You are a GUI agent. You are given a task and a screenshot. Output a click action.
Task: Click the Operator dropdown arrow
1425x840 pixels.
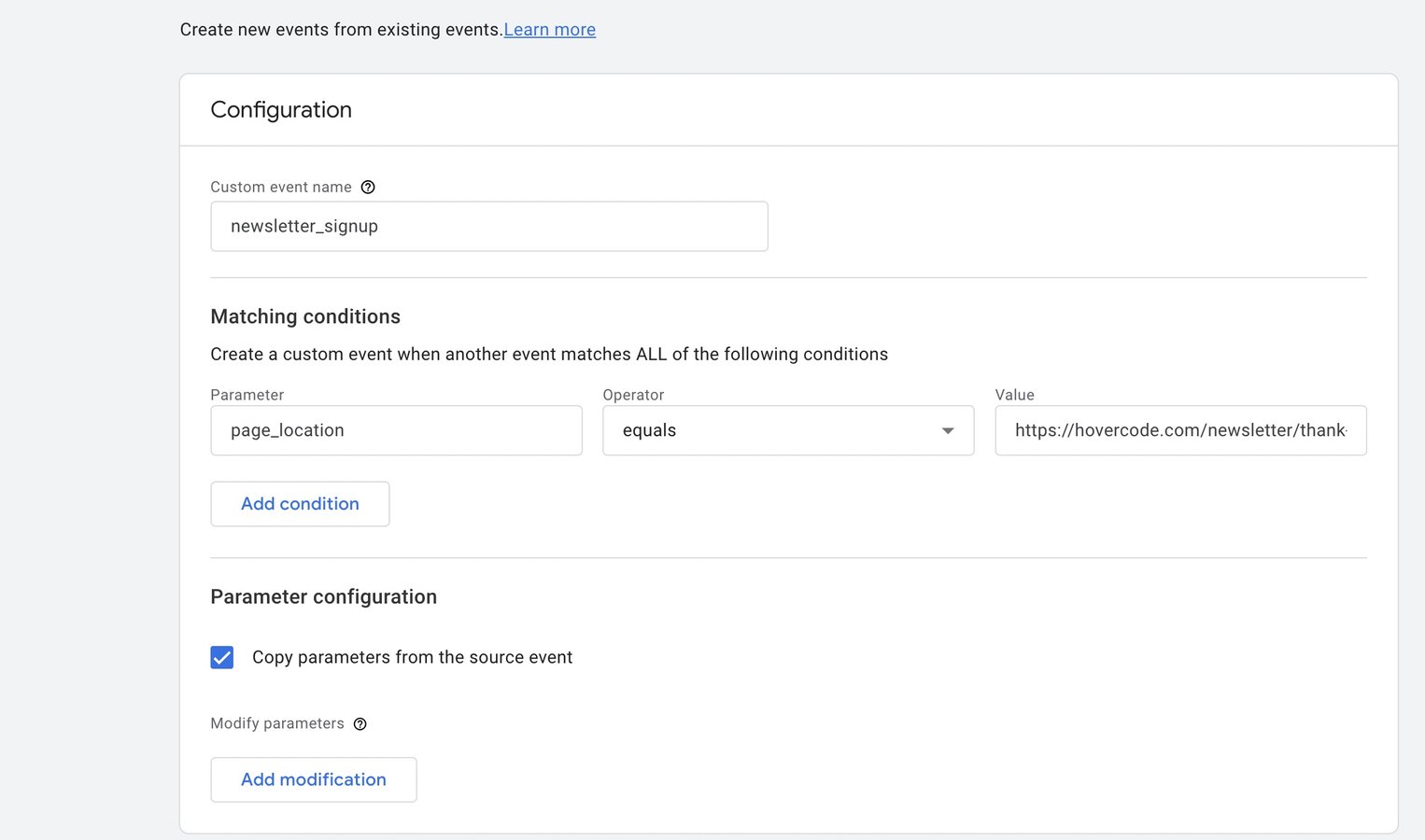(x=948, y=430)
